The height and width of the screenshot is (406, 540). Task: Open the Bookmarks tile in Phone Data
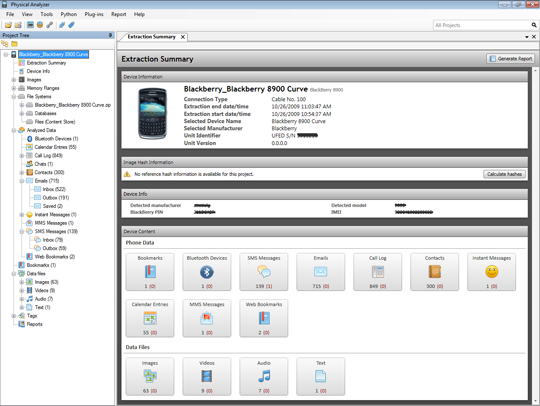point(150,272)
